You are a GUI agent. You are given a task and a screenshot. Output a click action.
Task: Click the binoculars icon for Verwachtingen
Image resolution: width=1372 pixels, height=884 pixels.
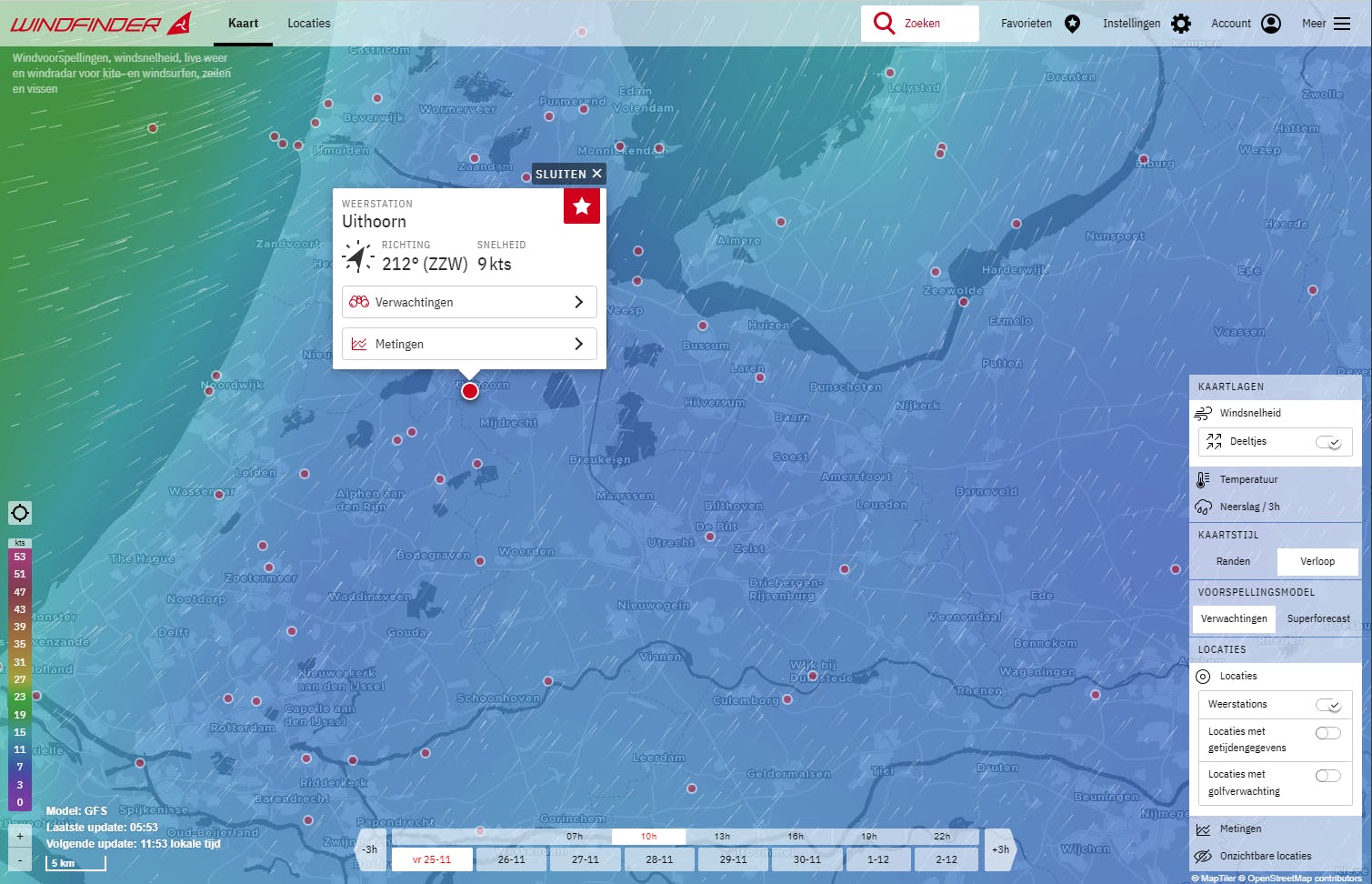click(359, 302)
